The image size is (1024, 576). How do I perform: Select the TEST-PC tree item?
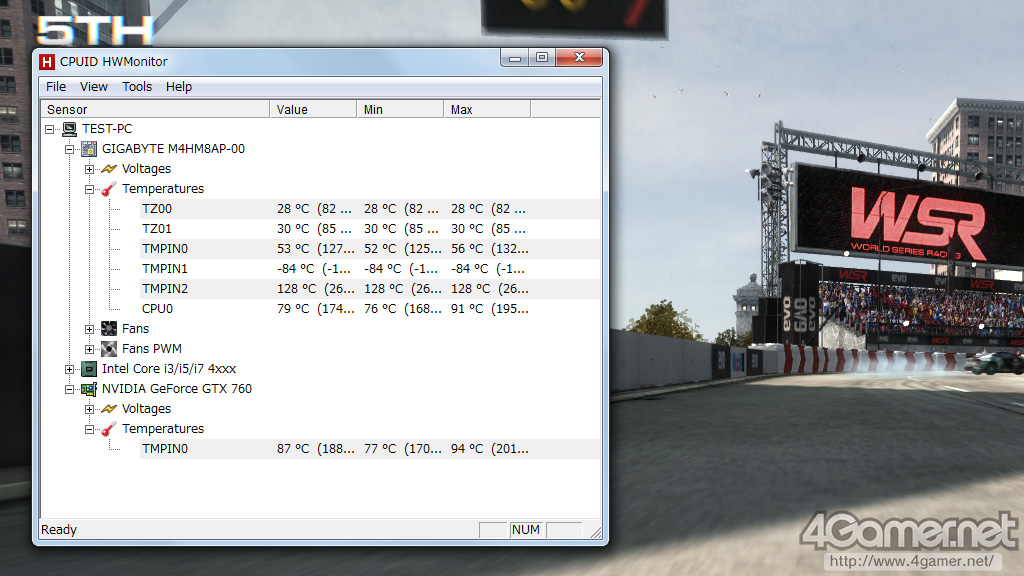point(107,129)
